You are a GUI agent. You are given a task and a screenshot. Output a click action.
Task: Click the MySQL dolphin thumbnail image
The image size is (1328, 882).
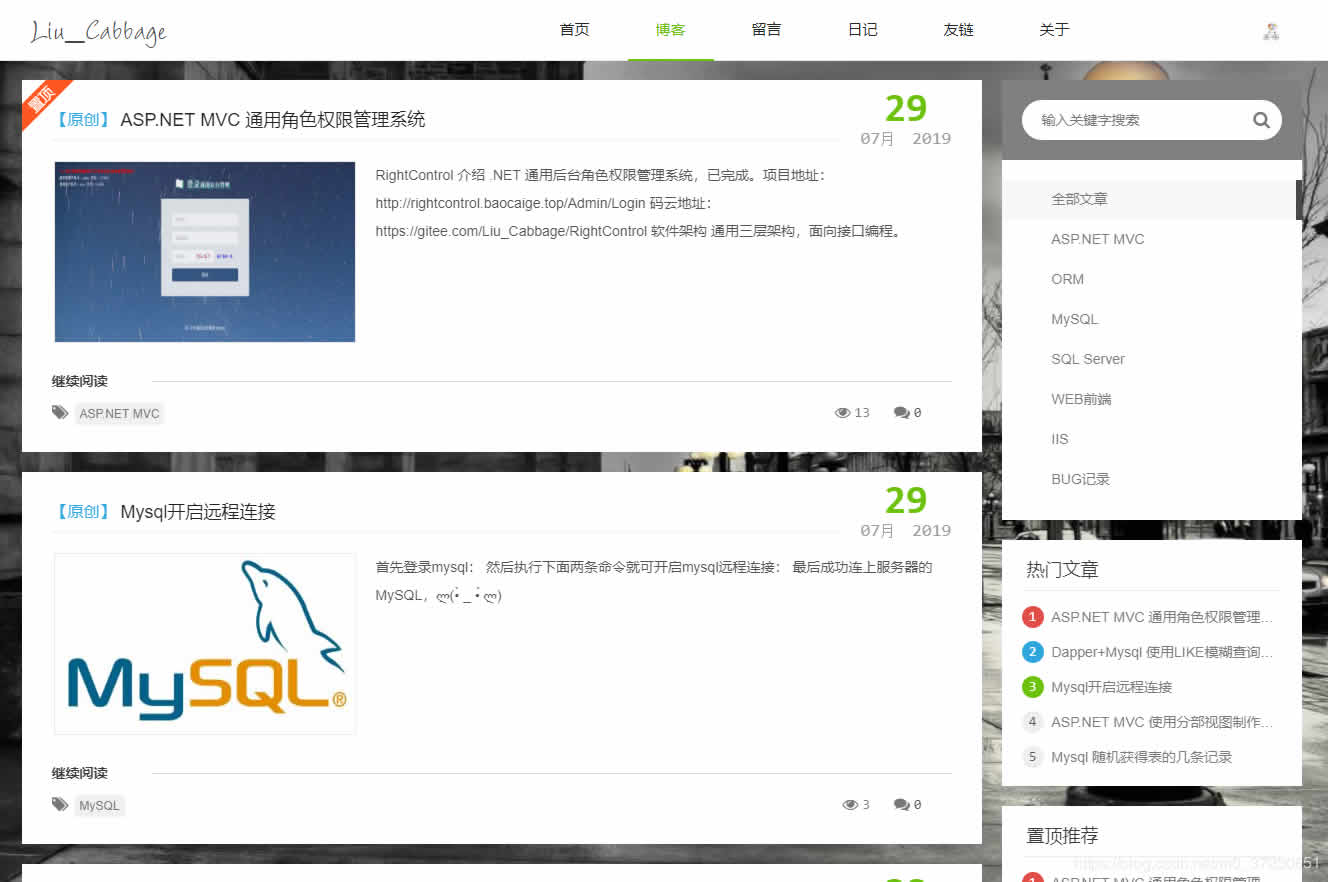tap(204, 643)
